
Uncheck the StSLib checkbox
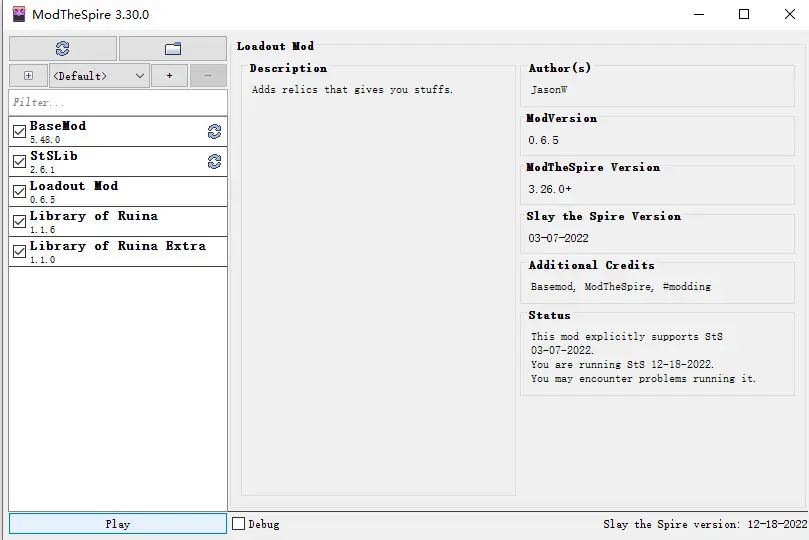(19, 162)
